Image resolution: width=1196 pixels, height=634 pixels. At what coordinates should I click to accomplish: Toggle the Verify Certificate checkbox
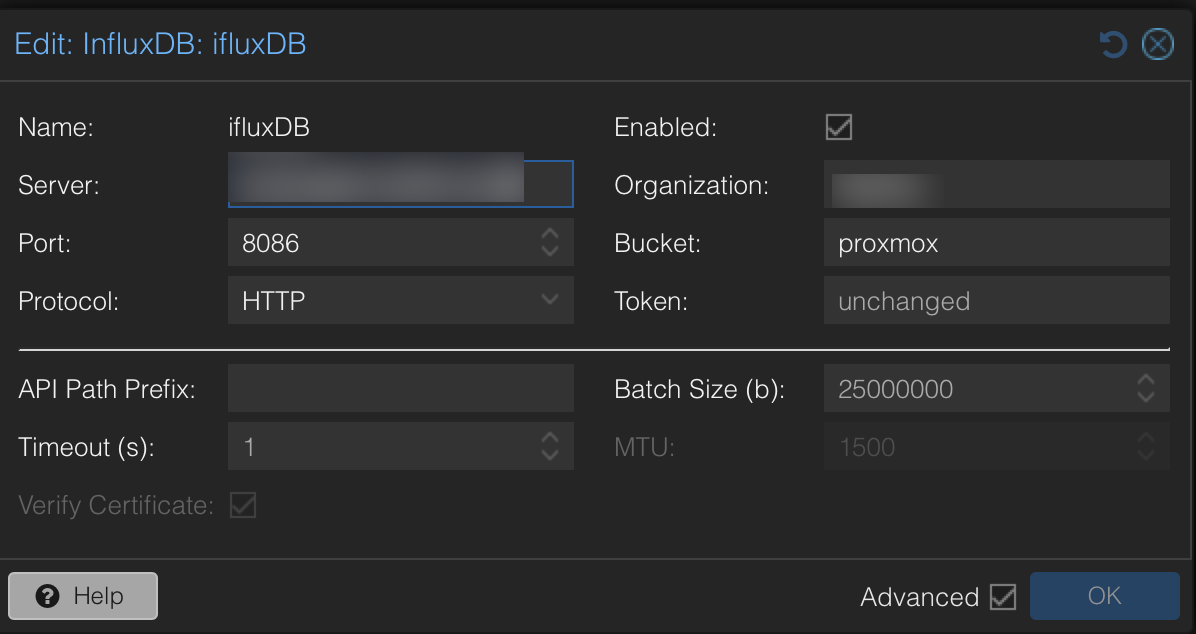click(243, 505)
